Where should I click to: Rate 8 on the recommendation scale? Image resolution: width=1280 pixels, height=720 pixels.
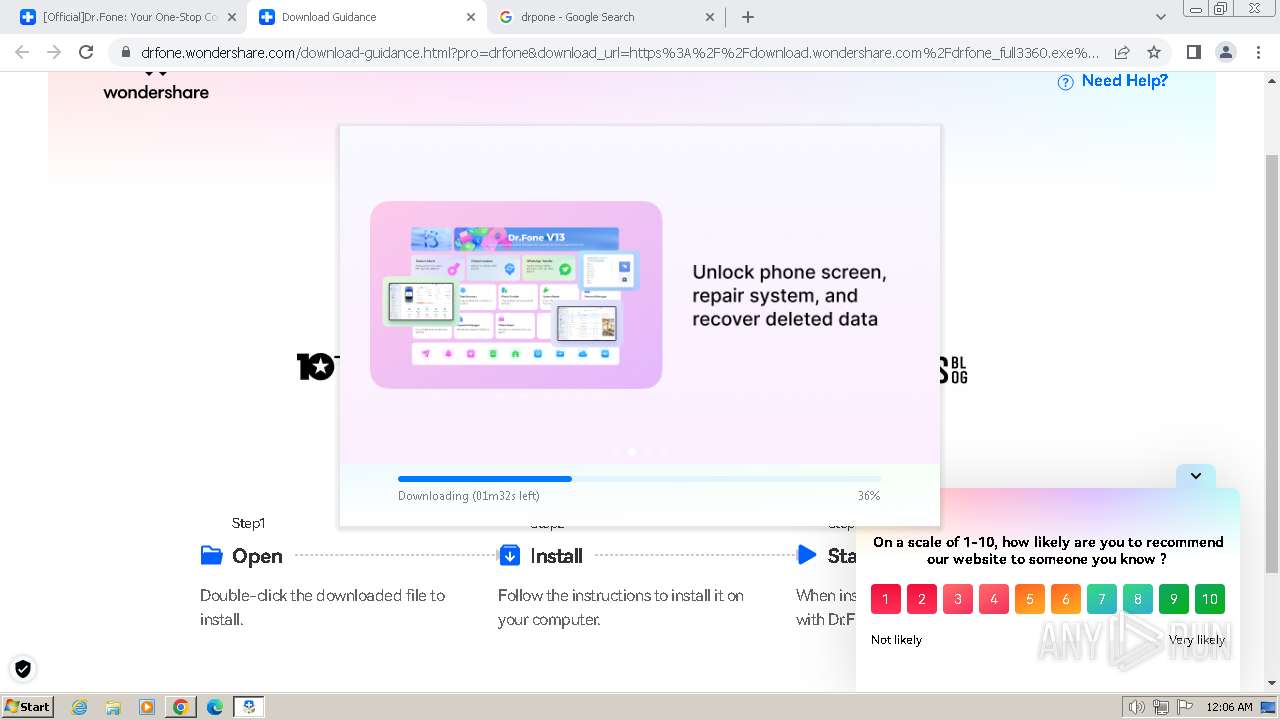(x=1138, y=599)
